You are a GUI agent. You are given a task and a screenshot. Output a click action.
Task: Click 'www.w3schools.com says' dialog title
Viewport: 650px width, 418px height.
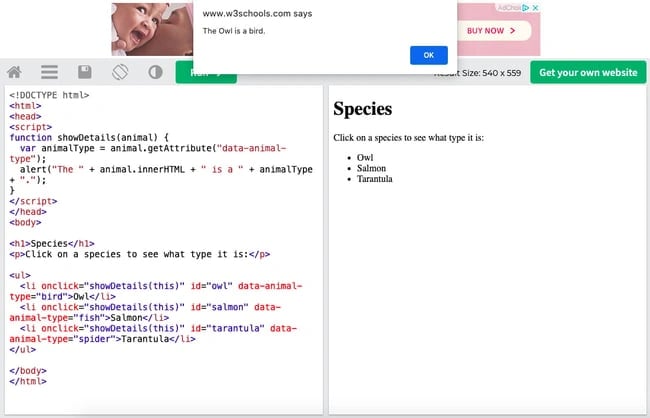click(x=257, y=14)
